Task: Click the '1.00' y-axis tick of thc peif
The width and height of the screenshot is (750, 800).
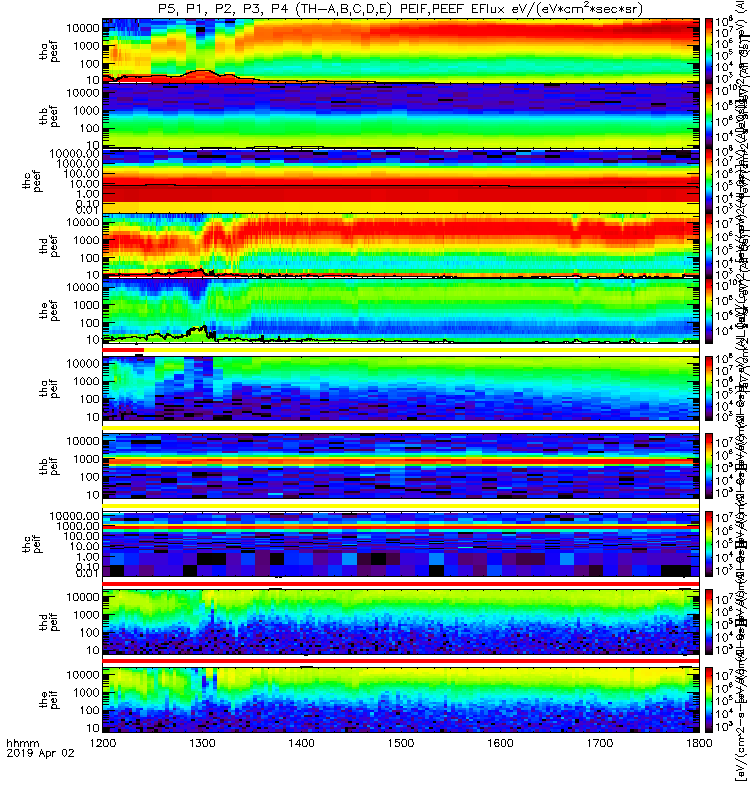Action: [87, 557]
